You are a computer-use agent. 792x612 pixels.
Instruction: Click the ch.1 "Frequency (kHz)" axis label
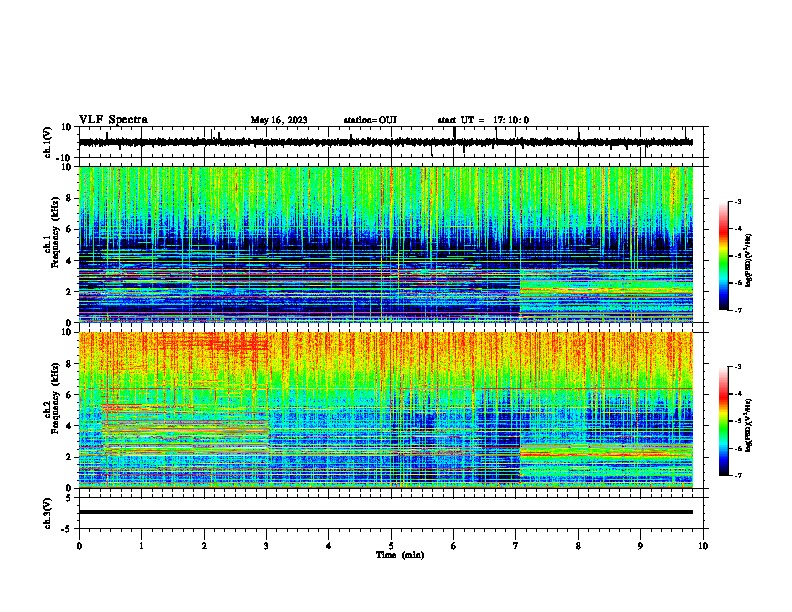54,233
